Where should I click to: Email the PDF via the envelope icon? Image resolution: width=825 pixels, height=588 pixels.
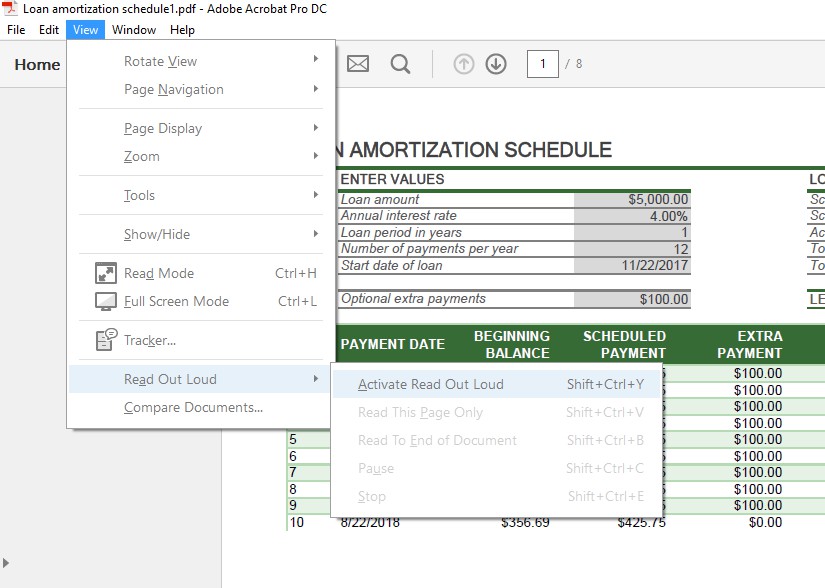357,63
